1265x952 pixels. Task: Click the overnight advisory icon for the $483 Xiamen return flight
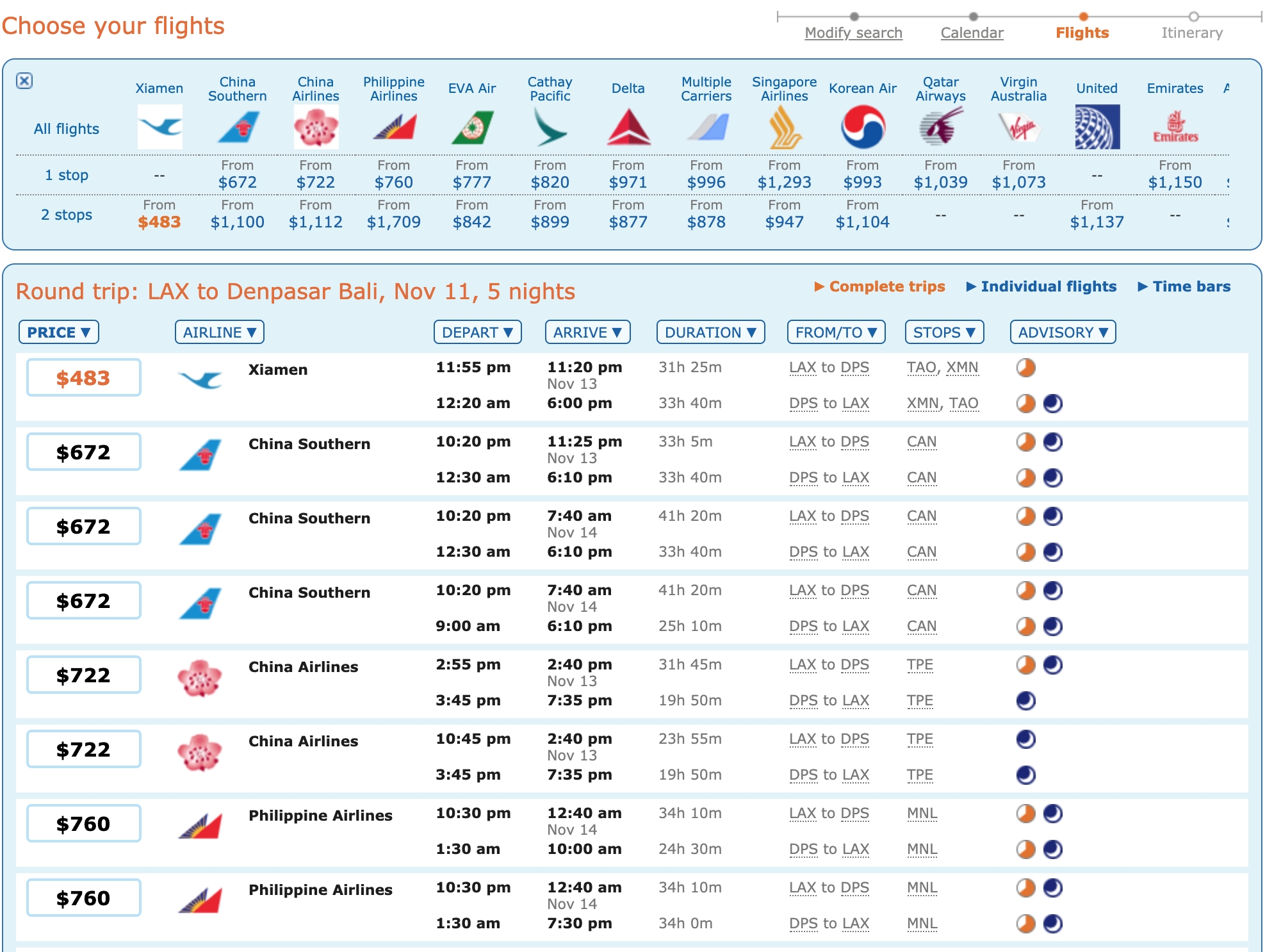click(1053, 404)
